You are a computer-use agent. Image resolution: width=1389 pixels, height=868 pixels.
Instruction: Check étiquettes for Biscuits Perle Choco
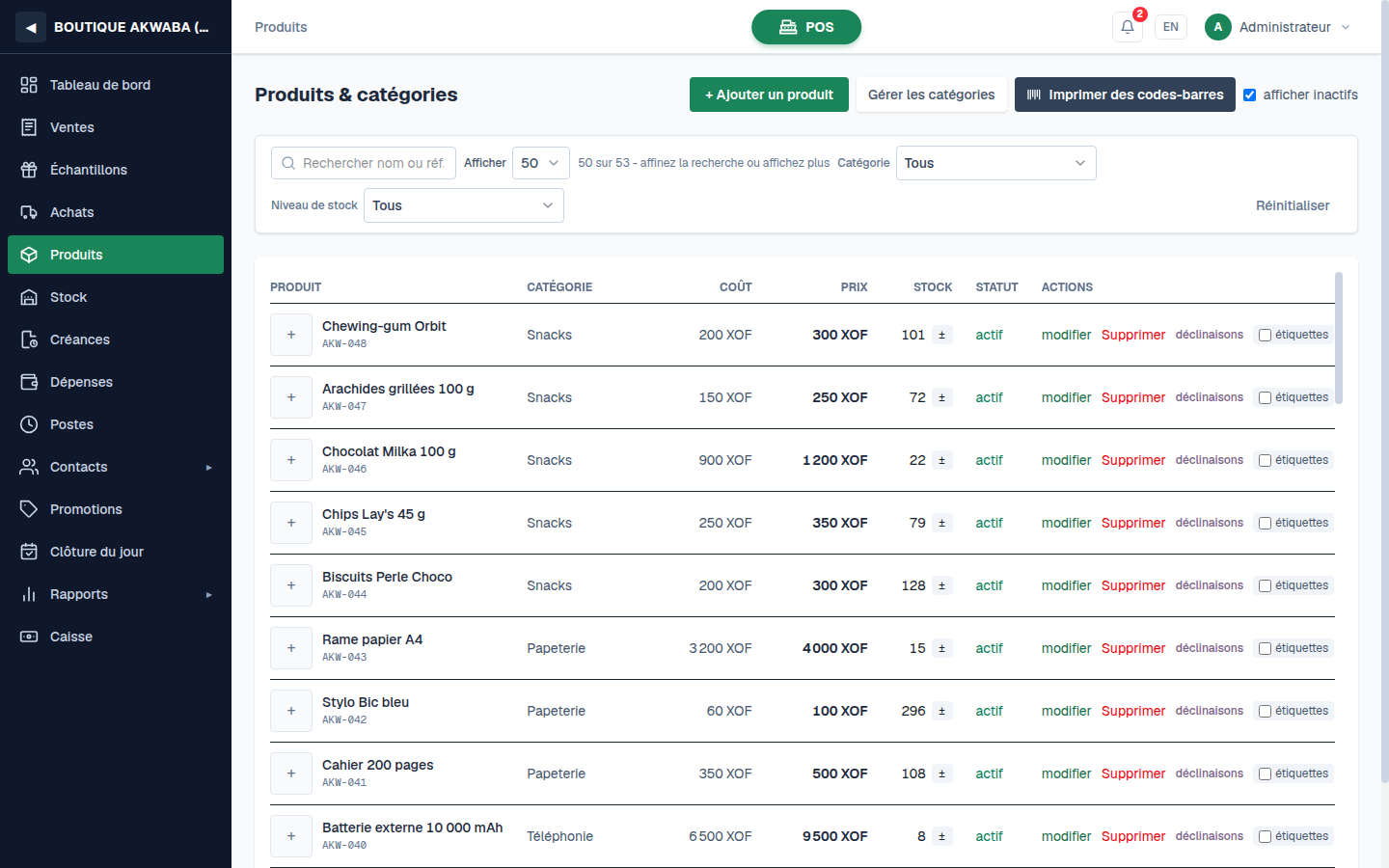tap(1265, 586)
